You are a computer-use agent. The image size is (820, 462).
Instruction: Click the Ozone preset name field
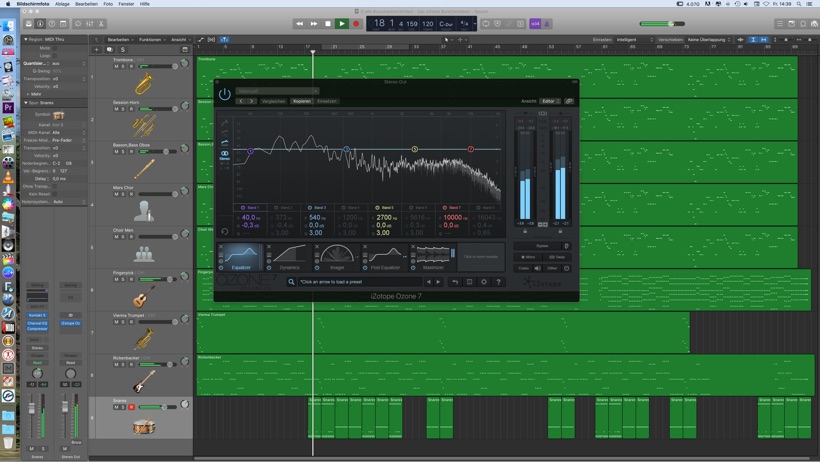pyautogui.click(x=360, y=282)
